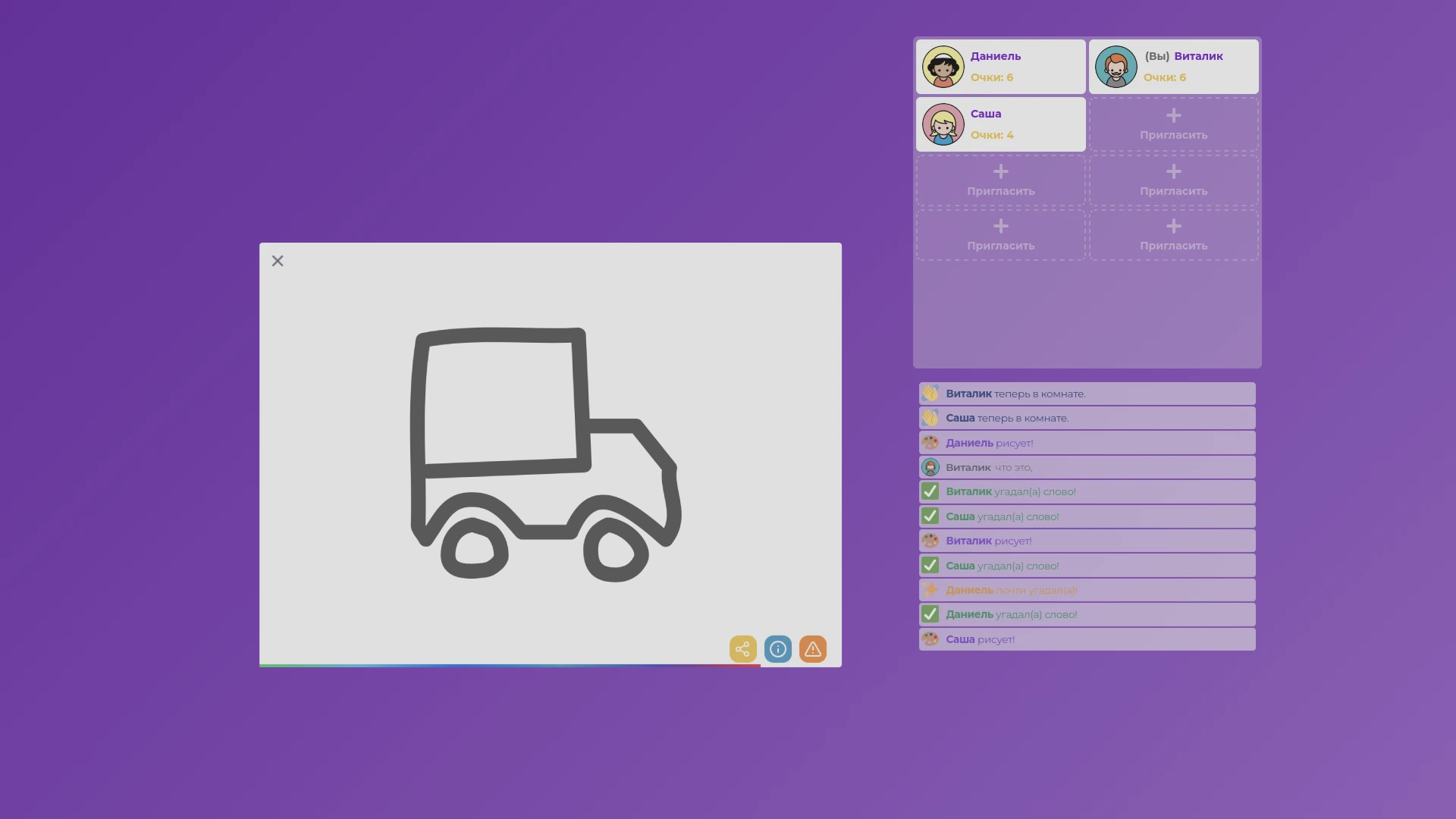The image size is (1456, 819).
Task: Click Виталик's avatar in the 'что это' message
Action: pos(930,467)
